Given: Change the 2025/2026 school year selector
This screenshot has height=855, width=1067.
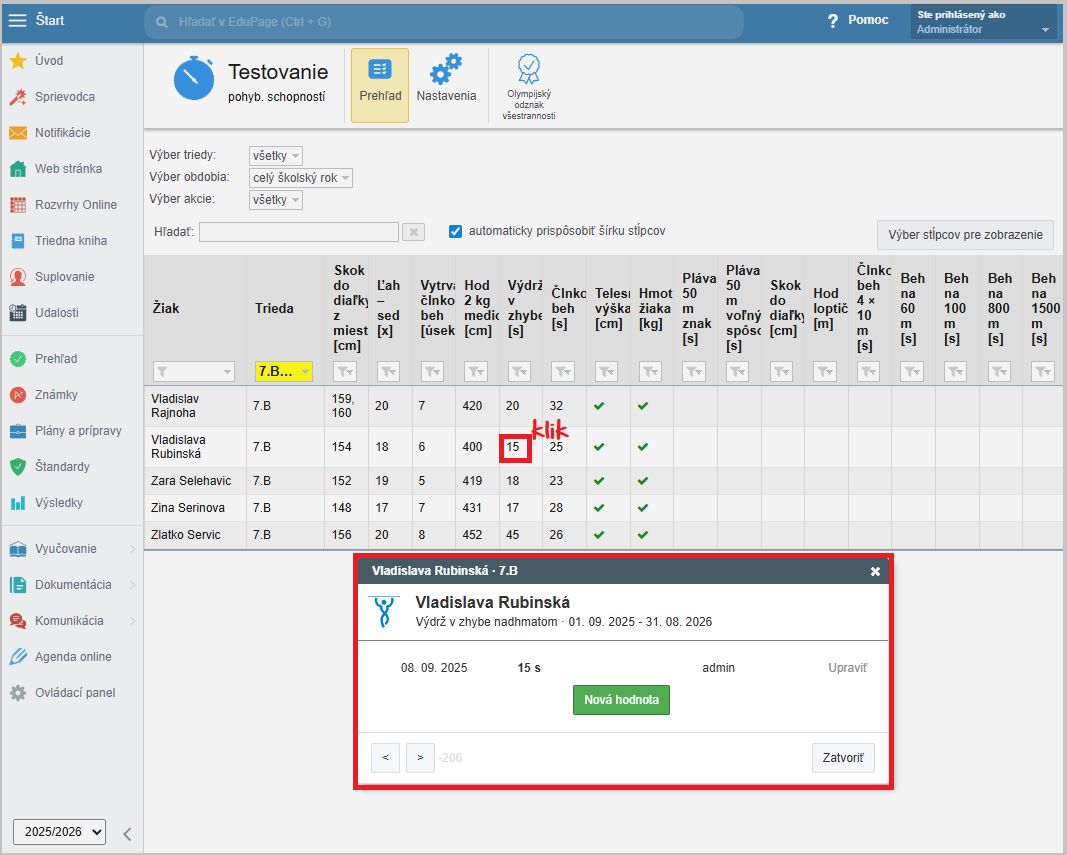Looking at the screenshot, I should pyautogui.click(x=59, y=831).
